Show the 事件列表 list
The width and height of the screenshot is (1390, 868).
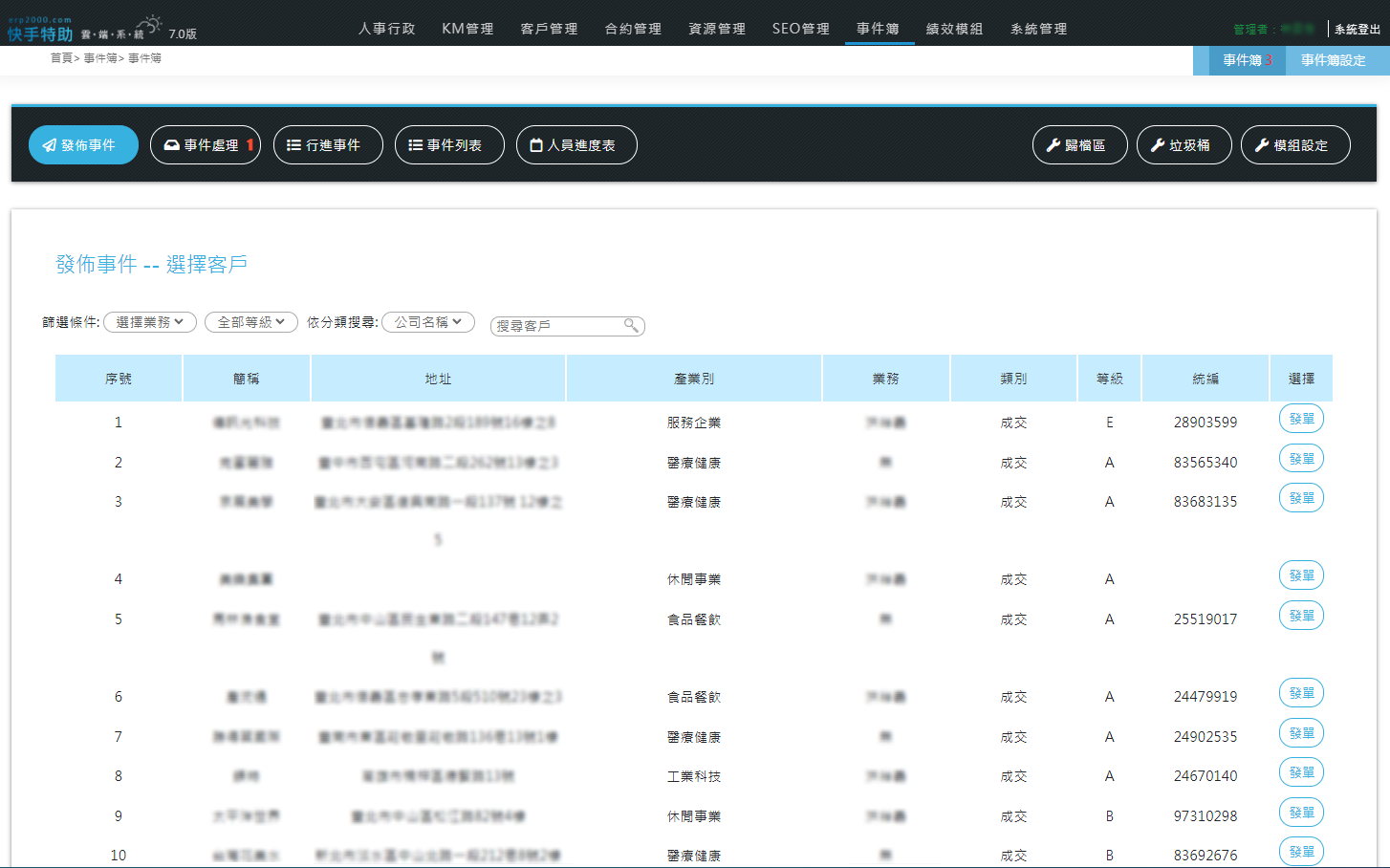[x=449, y=145]
